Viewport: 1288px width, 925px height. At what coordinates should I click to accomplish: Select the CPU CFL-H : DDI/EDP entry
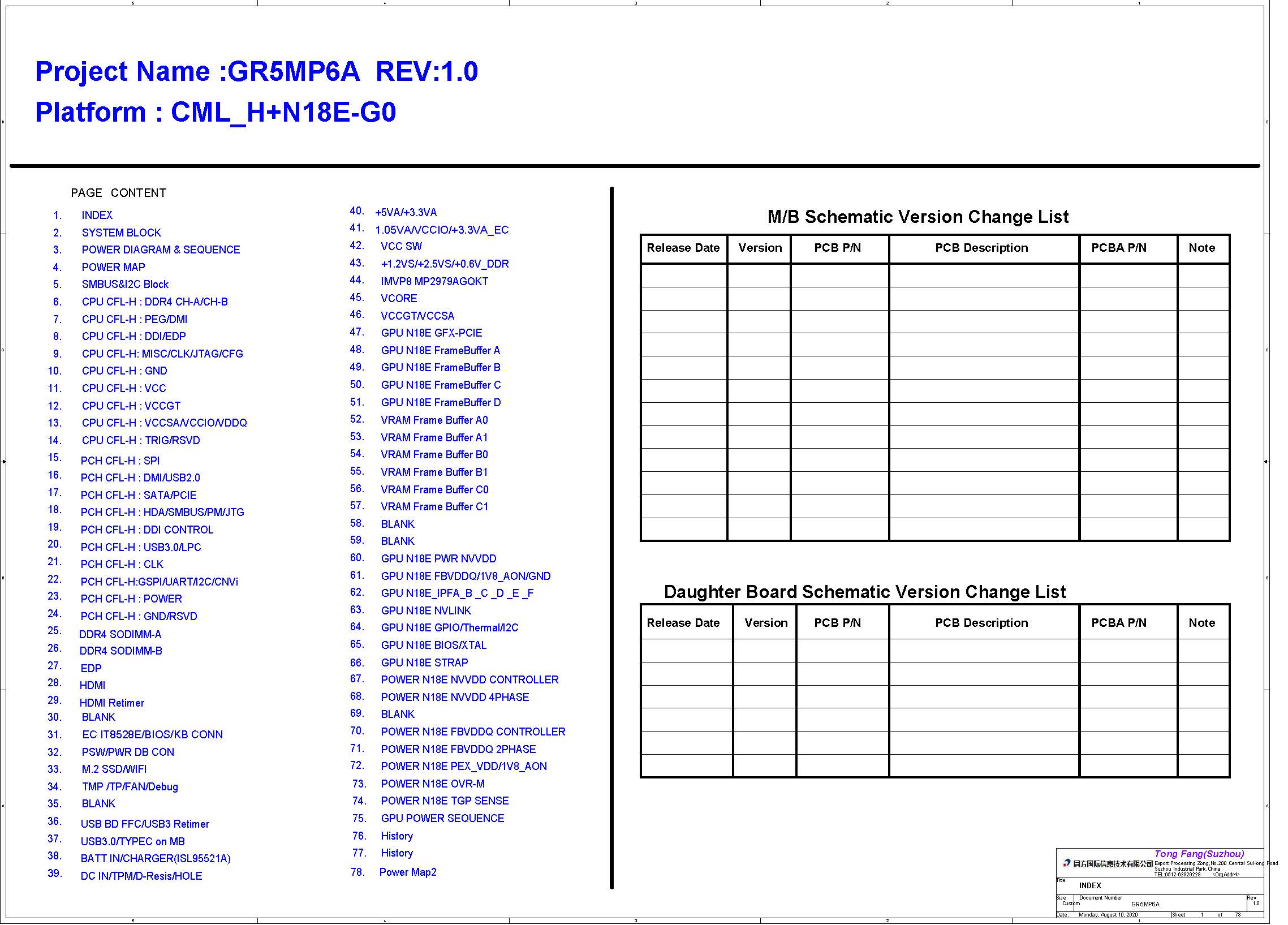tap(134, 337)
